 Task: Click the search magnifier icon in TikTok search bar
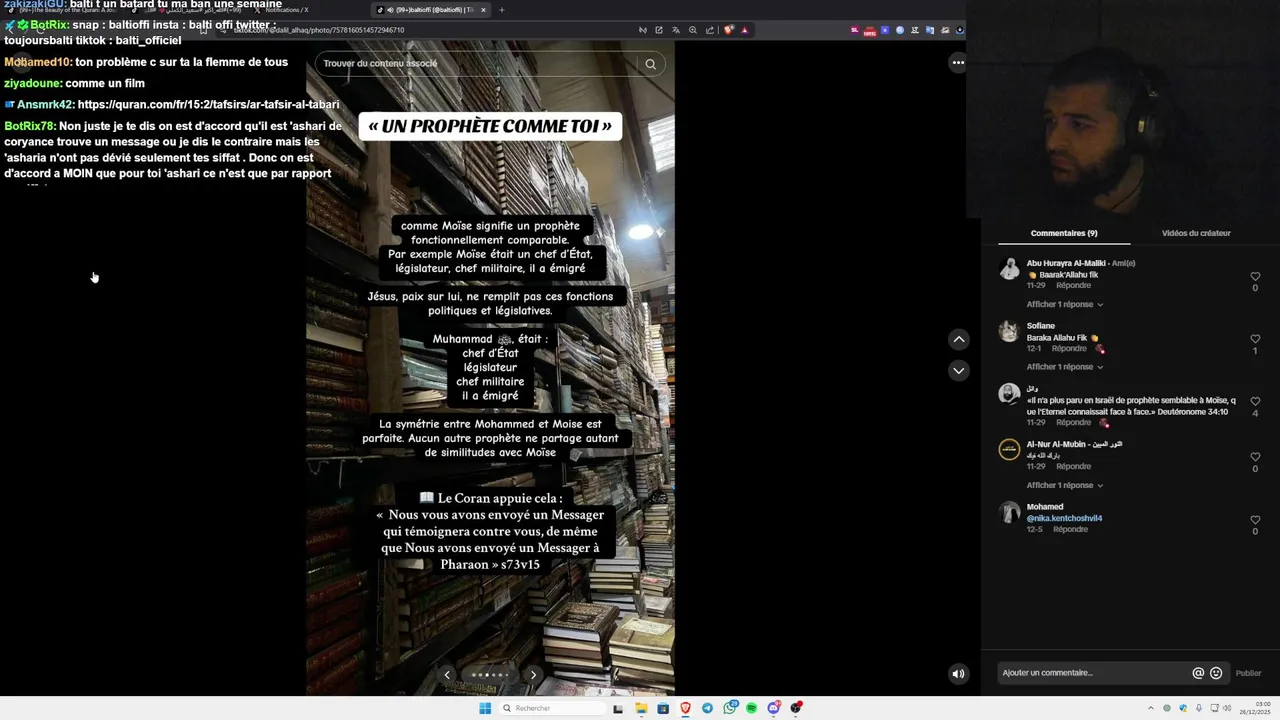point(650,64)
